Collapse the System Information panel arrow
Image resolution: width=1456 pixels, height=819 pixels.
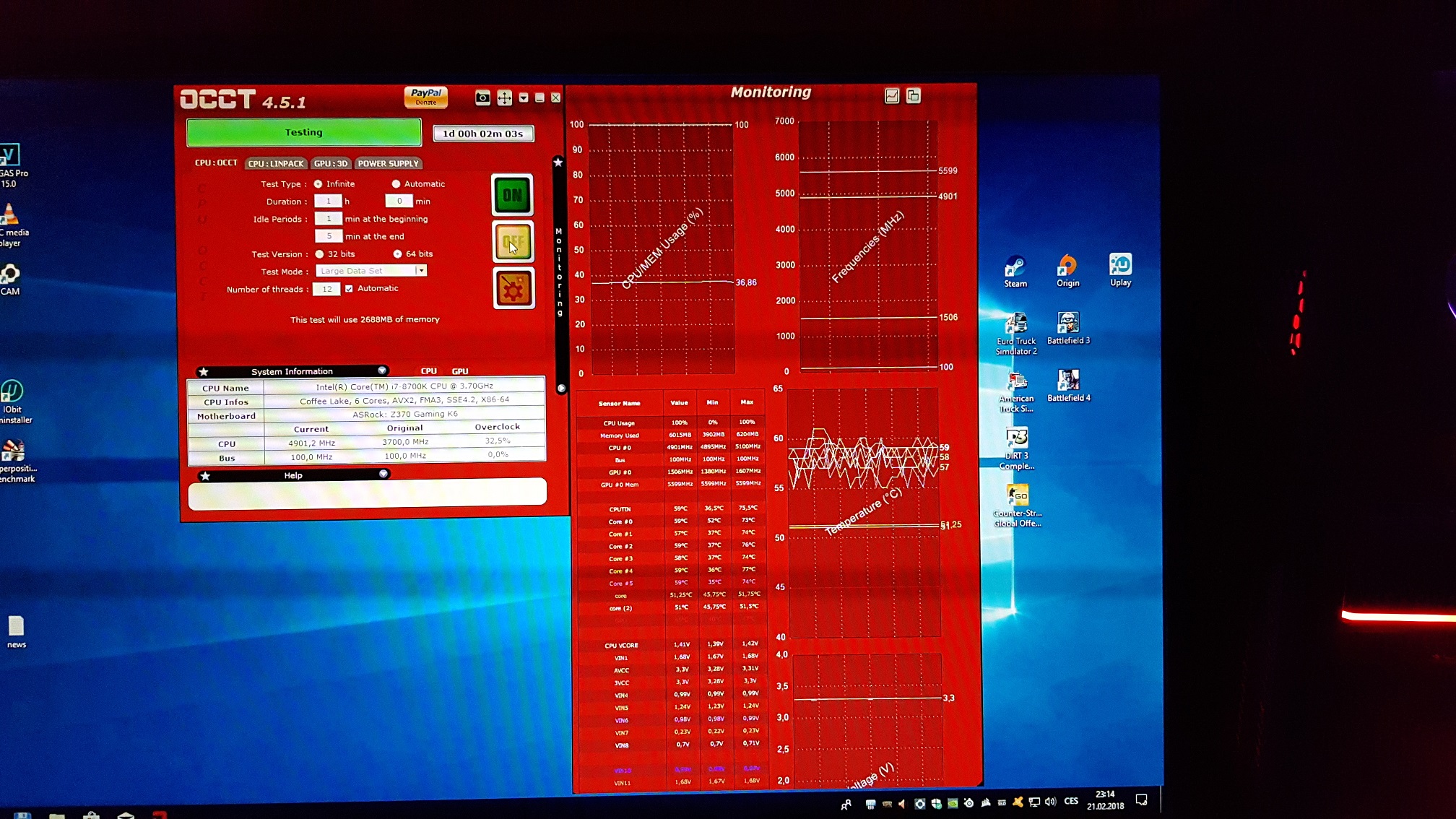(382, 370)
